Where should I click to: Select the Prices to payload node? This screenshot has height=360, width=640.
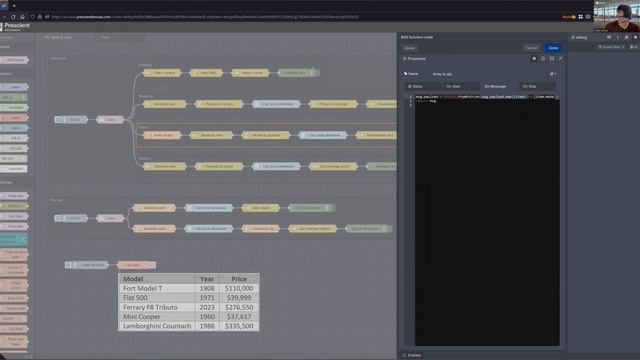click(333, 104)
